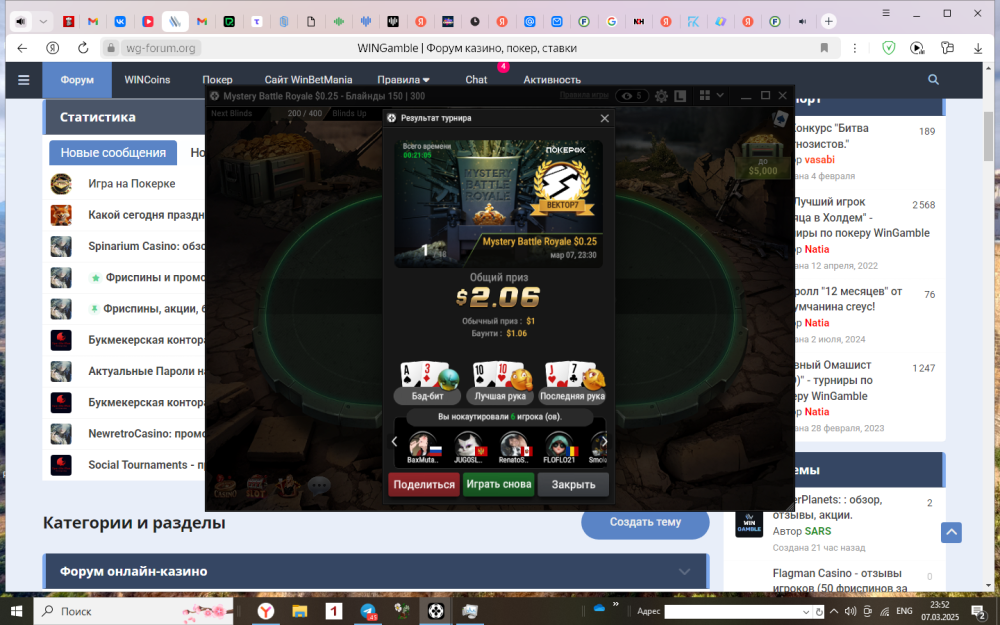Switch to the Новые сообщения tab
Viewport: 1000px width, 625px height.
tap(113, 153)
